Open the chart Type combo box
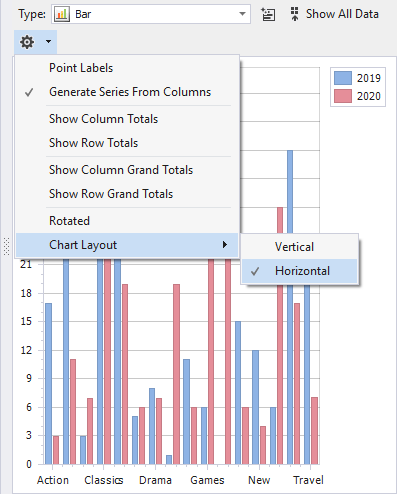 pyautogui.click(x=151, y=14)
